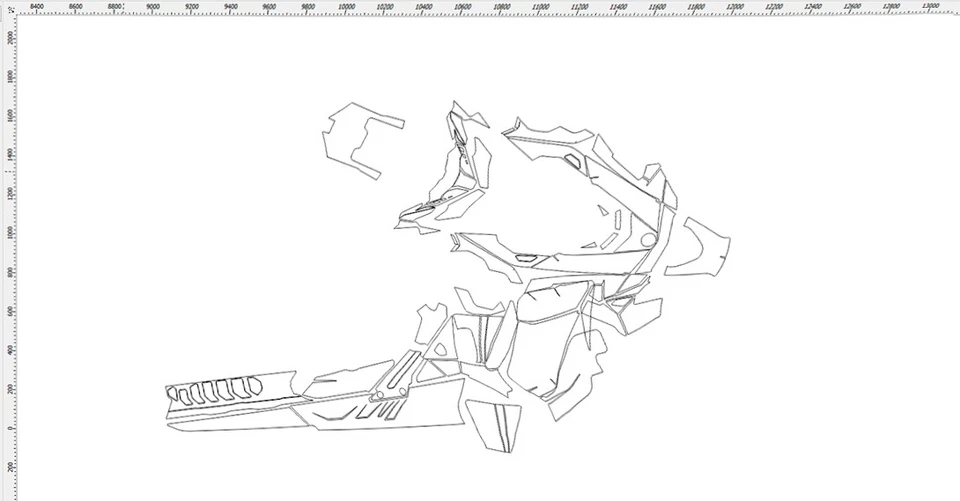The height and width of the screenshot is (501, 960).
Task: Click the 1000 mark on vertical ruler
Action: tap(9, 232)
